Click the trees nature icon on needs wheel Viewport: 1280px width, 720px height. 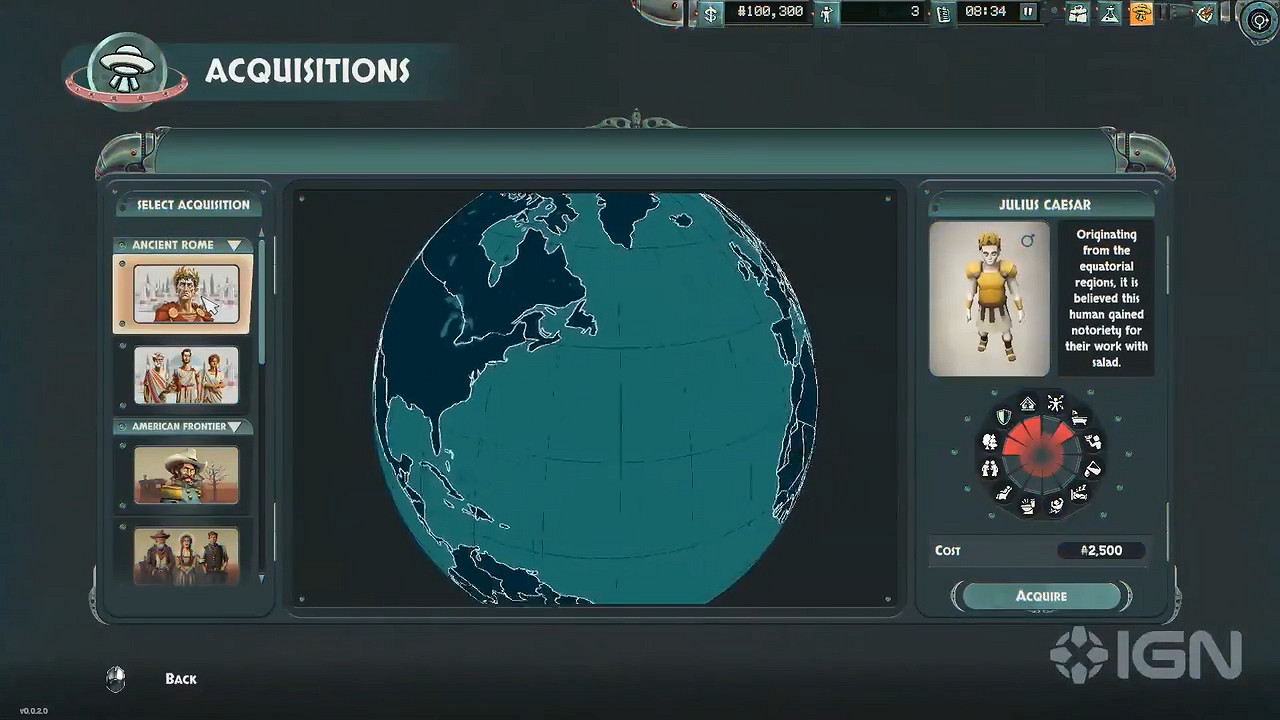pyautogui.click(x=990, y=441)
